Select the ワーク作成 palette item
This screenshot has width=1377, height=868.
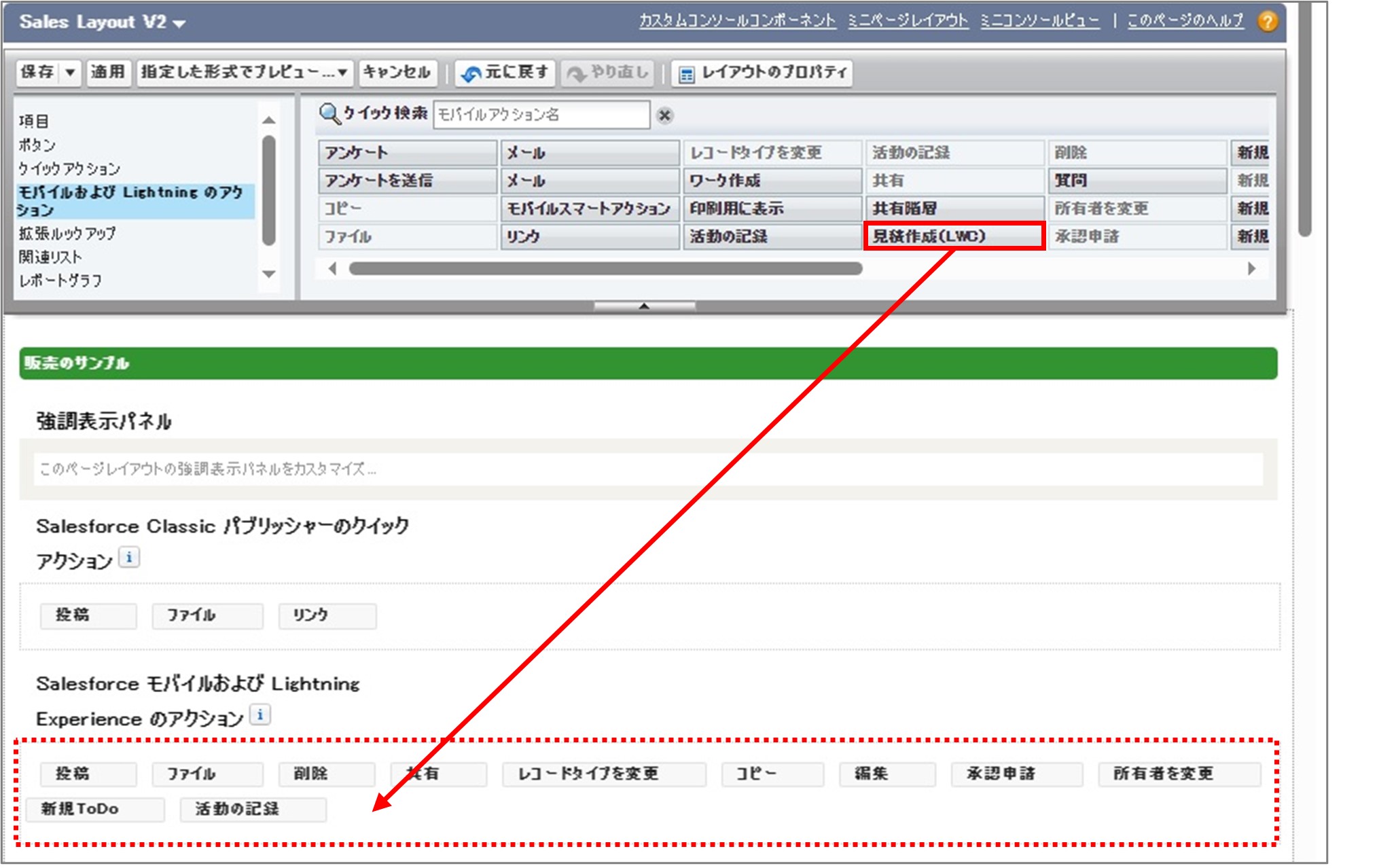pos(772,181)
